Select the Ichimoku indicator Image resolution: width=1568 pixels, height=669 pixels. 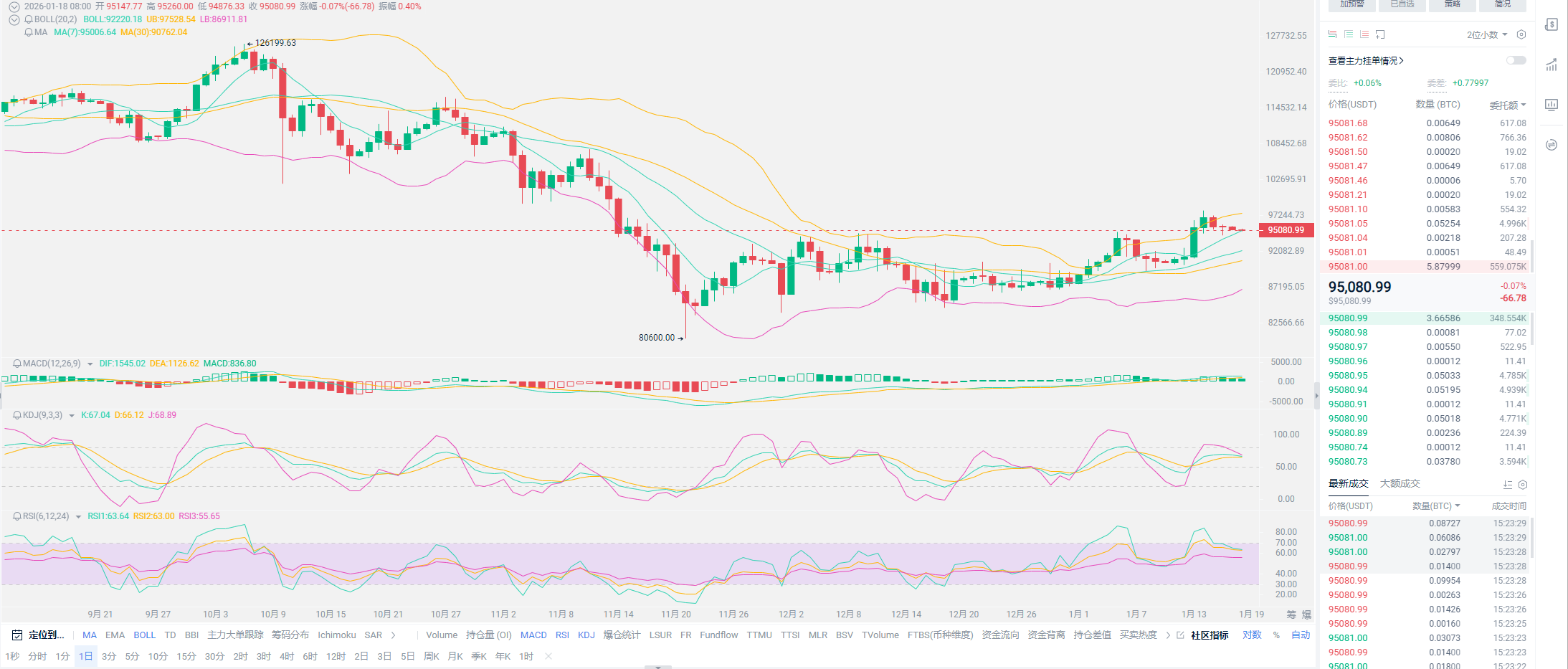click(x=336, y=635)
